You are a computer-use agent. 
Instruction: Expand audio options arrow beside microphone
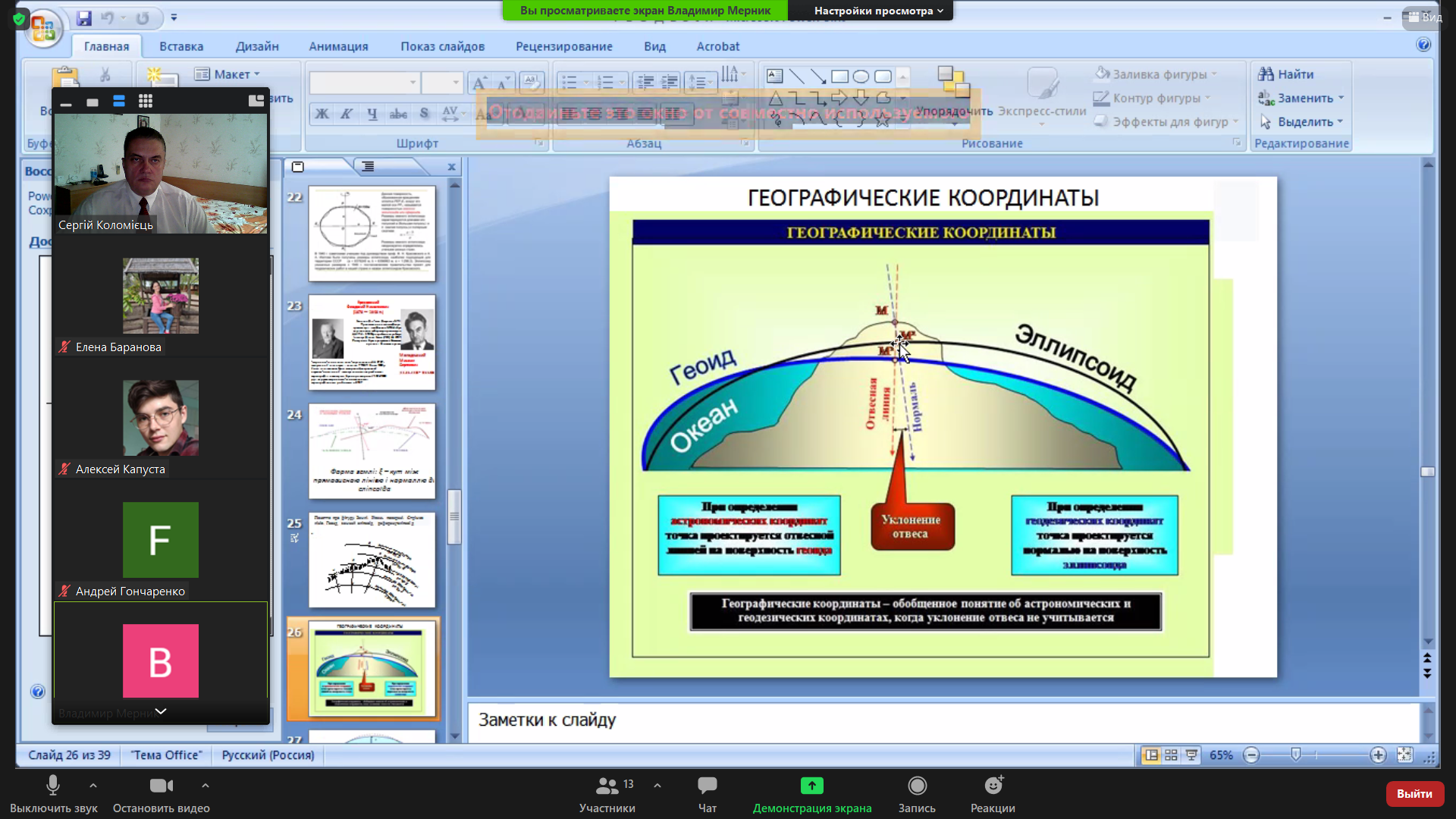pyautogui.click(x=93, y=786)
